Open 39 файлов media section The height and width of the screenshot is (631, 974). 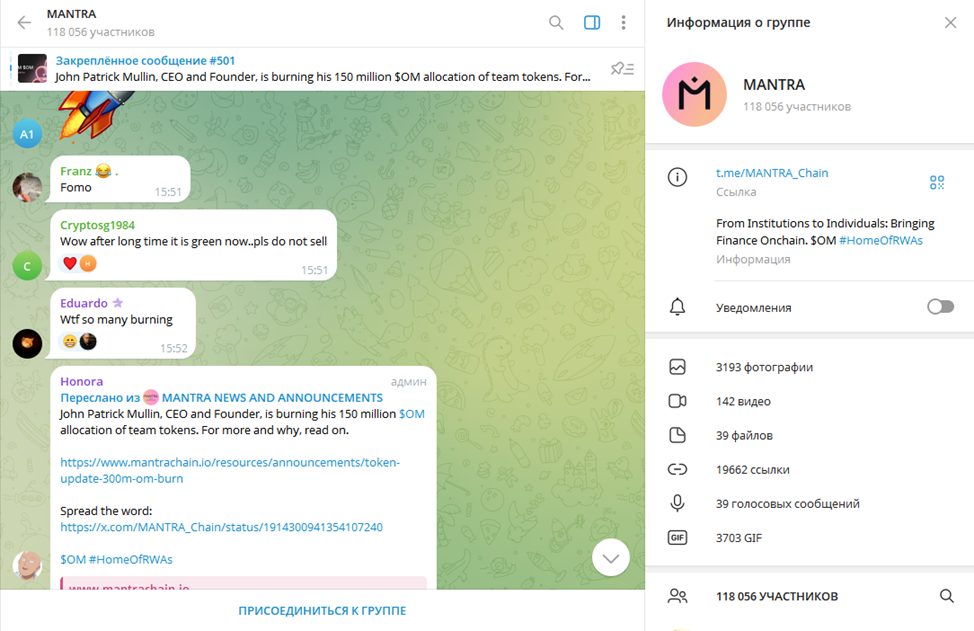point(744,435)
